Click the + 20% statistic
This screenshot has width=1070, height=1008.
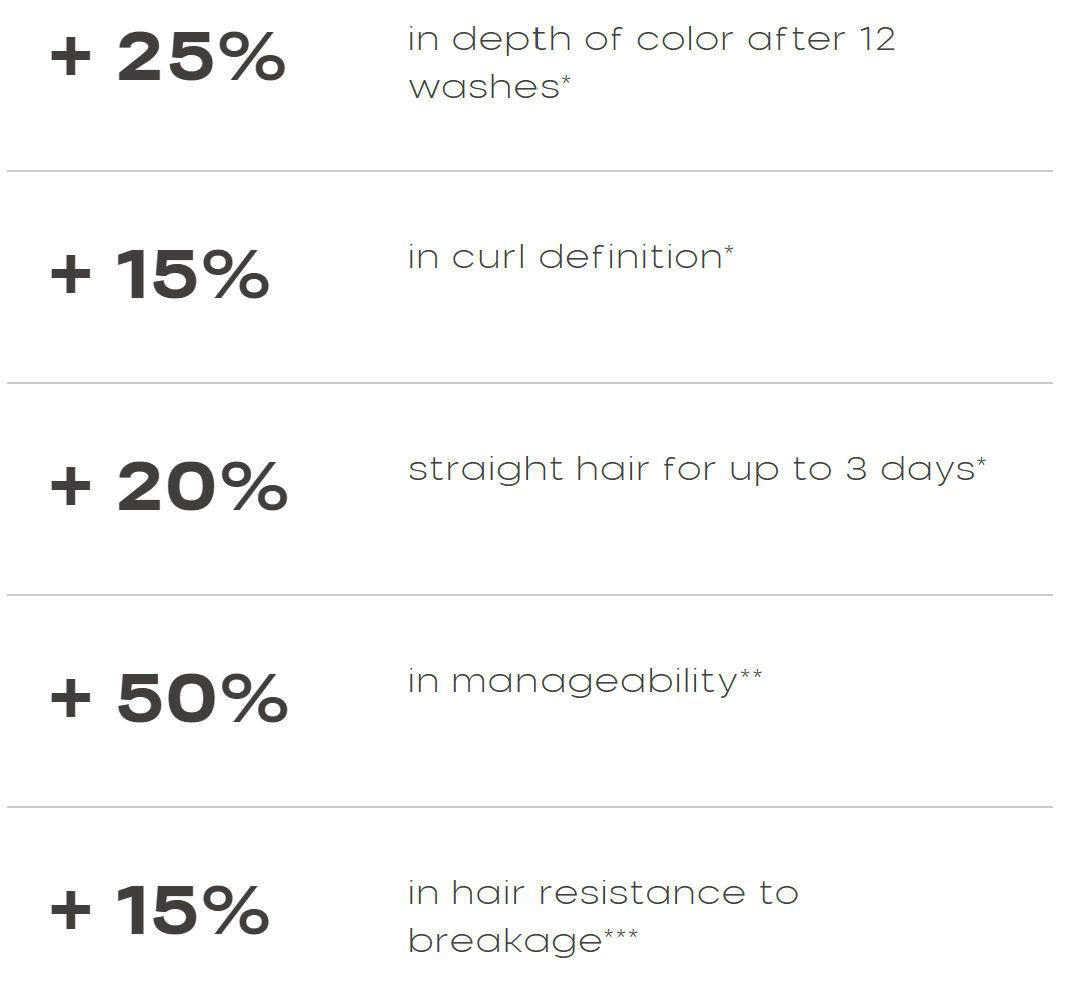[x=169, y=486]
